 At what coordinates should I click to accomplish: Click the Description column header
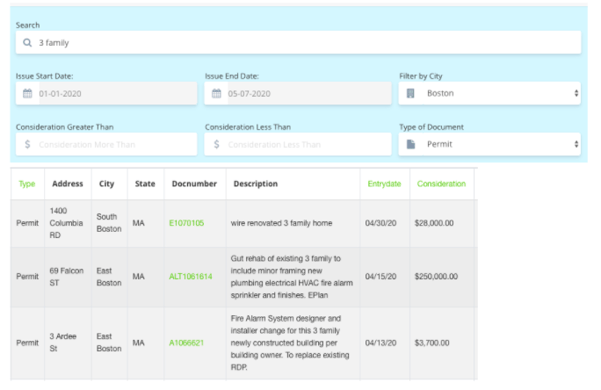click(x=256, y=184)
